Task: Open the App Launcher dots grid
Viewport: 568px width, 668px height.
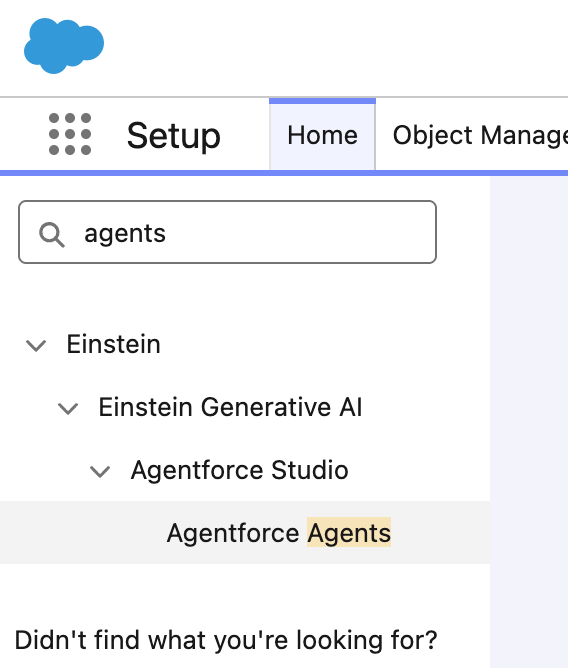Action: point(70,134)
